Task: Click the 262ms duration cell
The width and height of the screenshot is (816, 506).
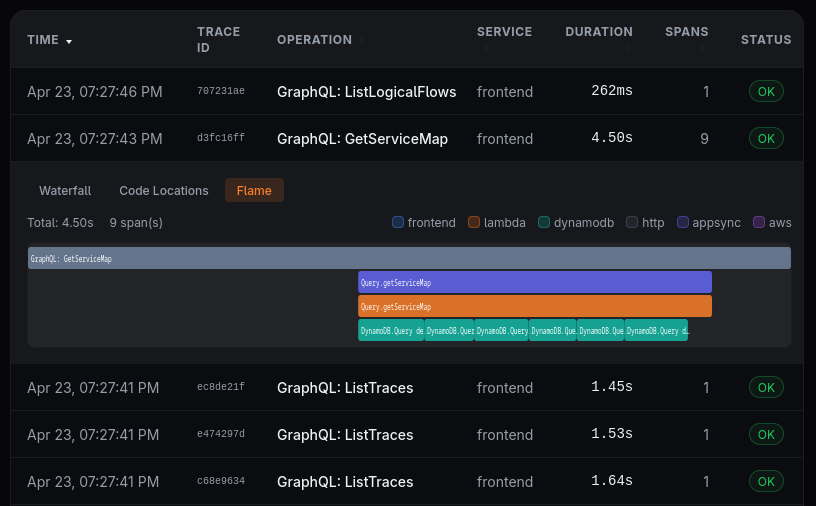Action: [612, 91]
